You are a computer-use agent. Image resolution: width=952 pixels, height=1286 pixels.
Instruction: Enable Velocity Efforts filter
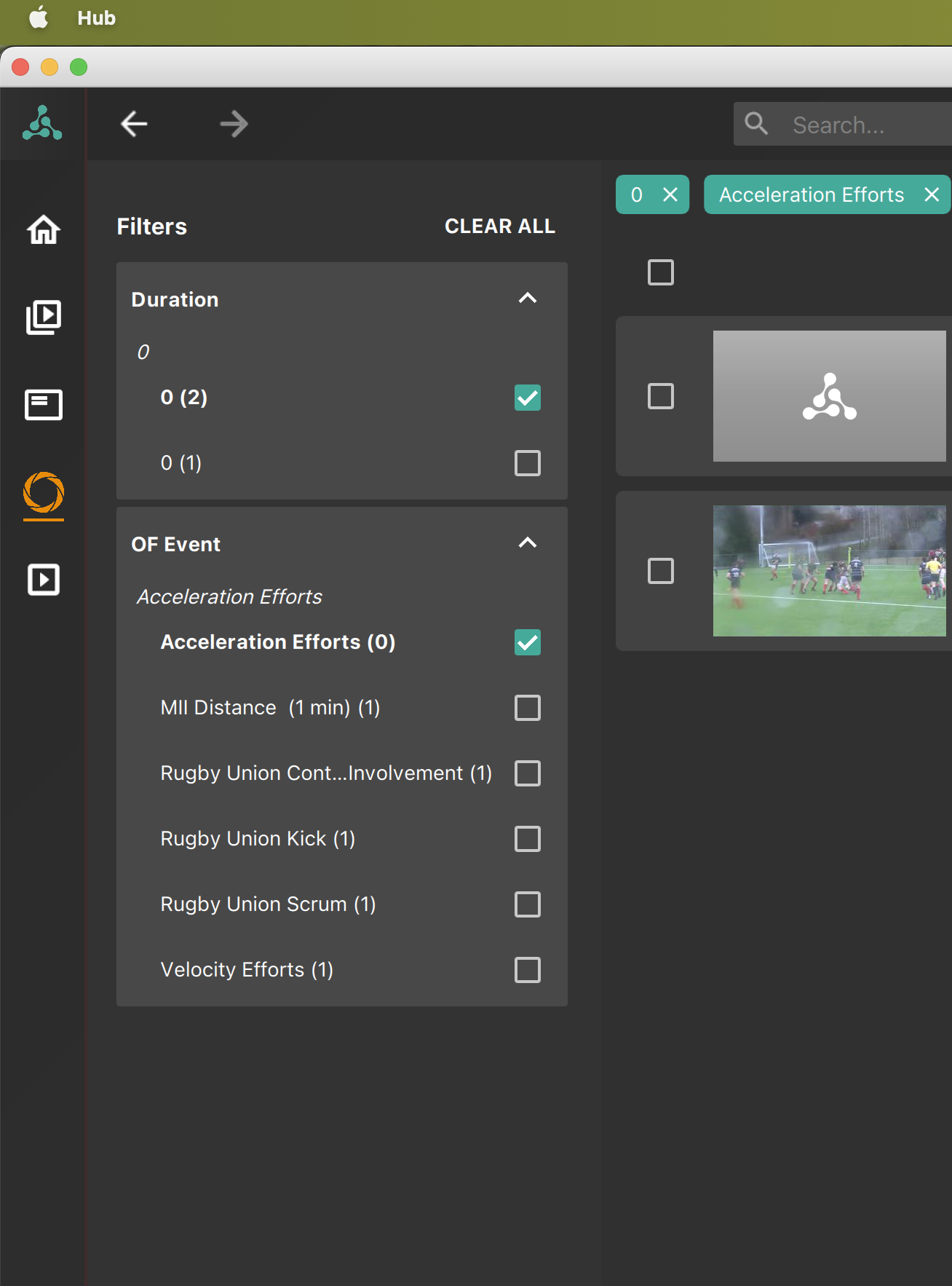(528, 970)
